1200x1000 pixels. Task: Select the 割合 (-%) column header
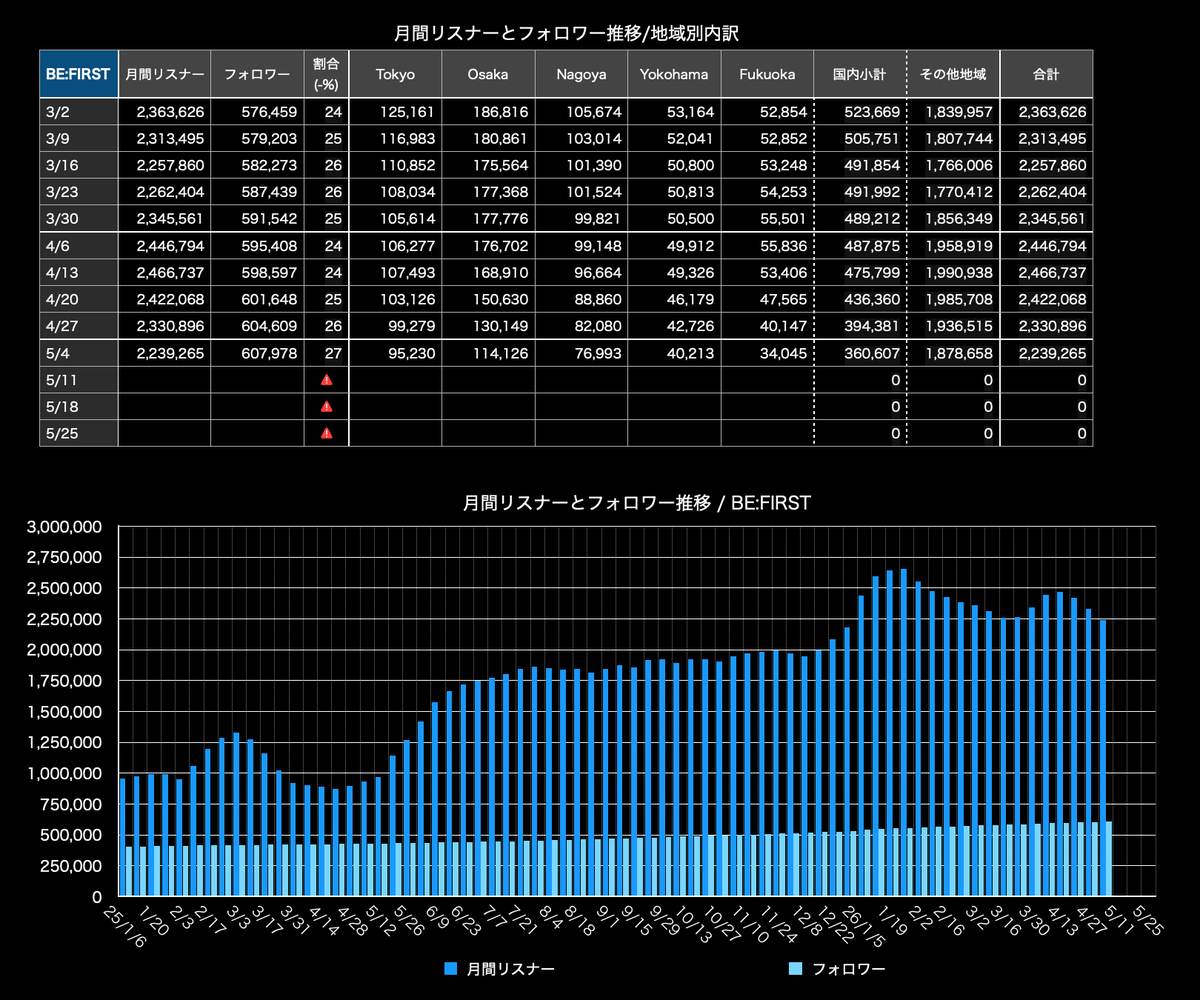(326, 74)
